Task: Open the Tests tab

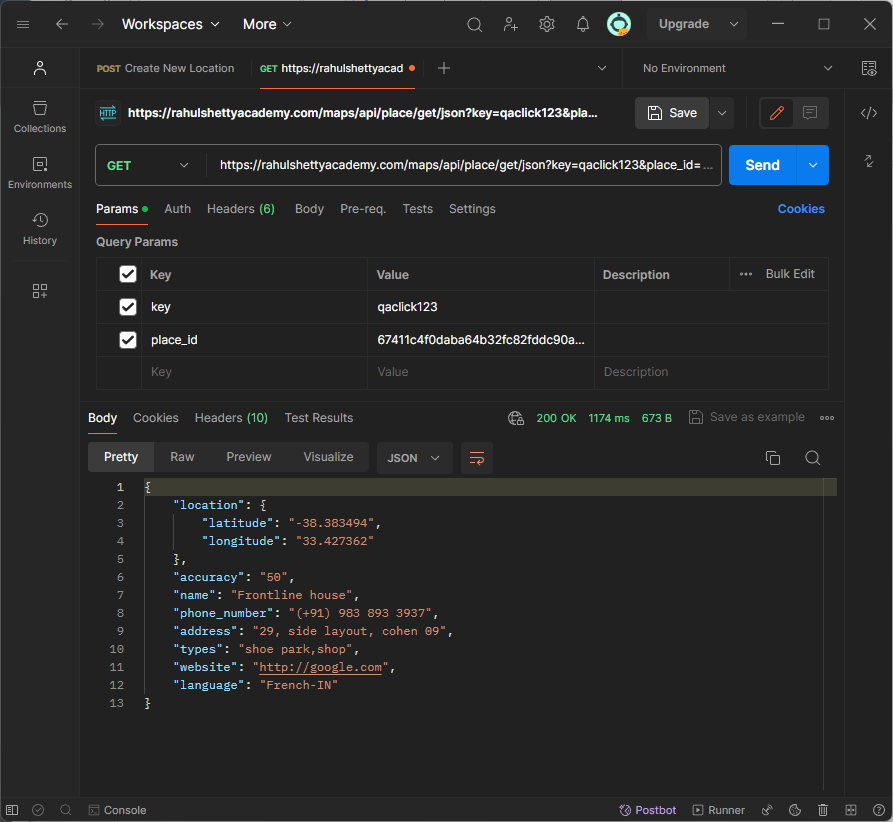Action: point(417,209)
